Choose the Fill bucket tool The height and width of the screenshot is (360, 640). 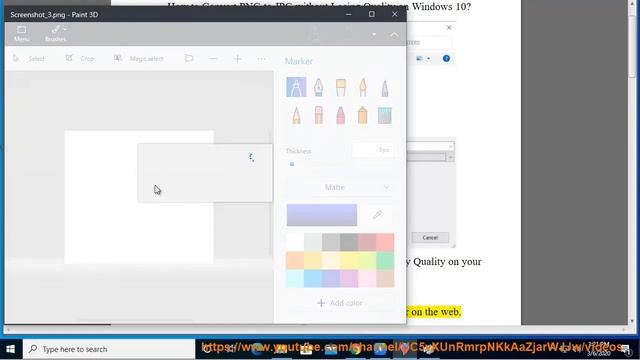(384, 115)
